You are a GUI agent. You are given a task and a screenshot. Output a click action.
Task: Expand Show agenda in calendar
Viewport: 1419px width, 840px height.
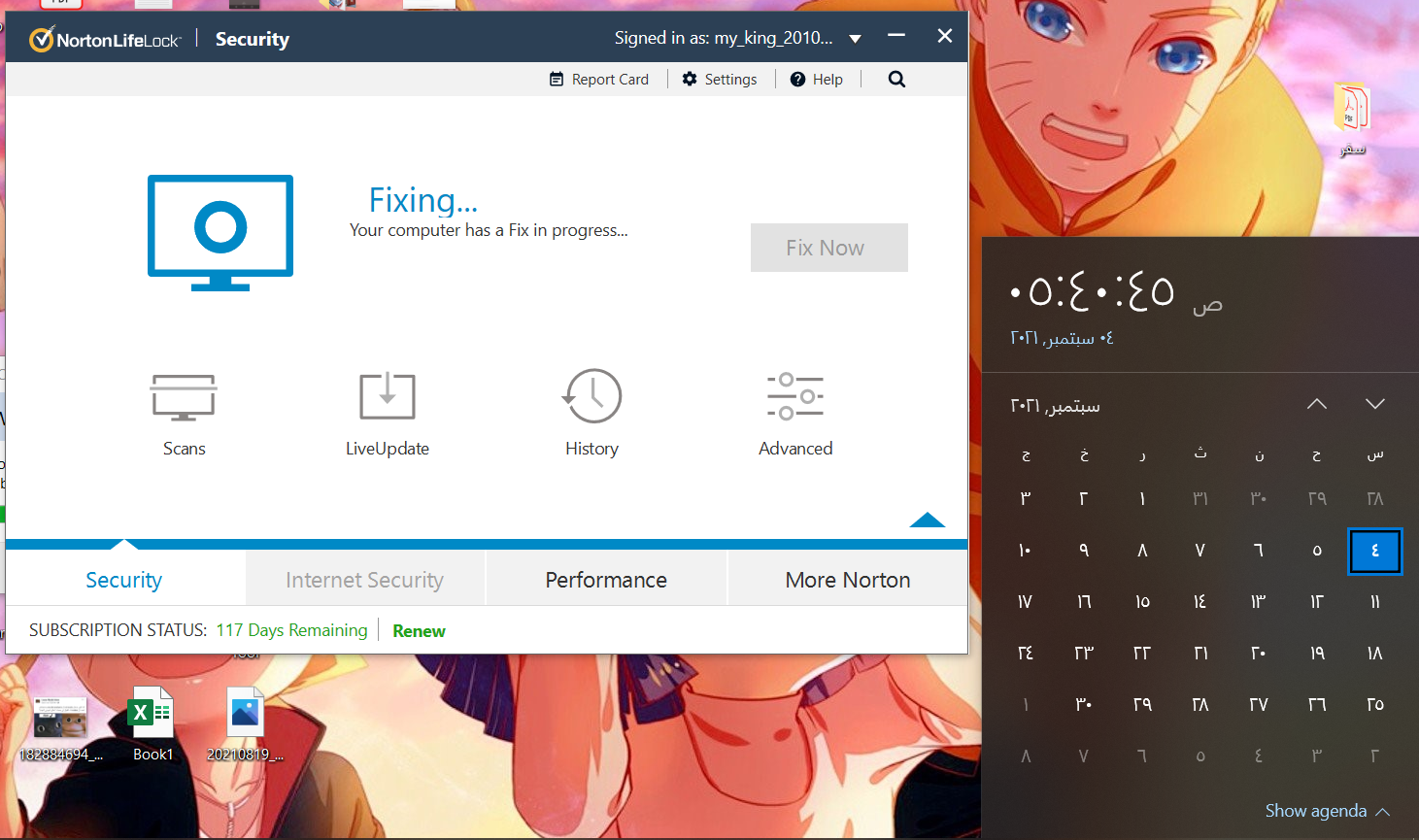click(x=1327, y=811)
